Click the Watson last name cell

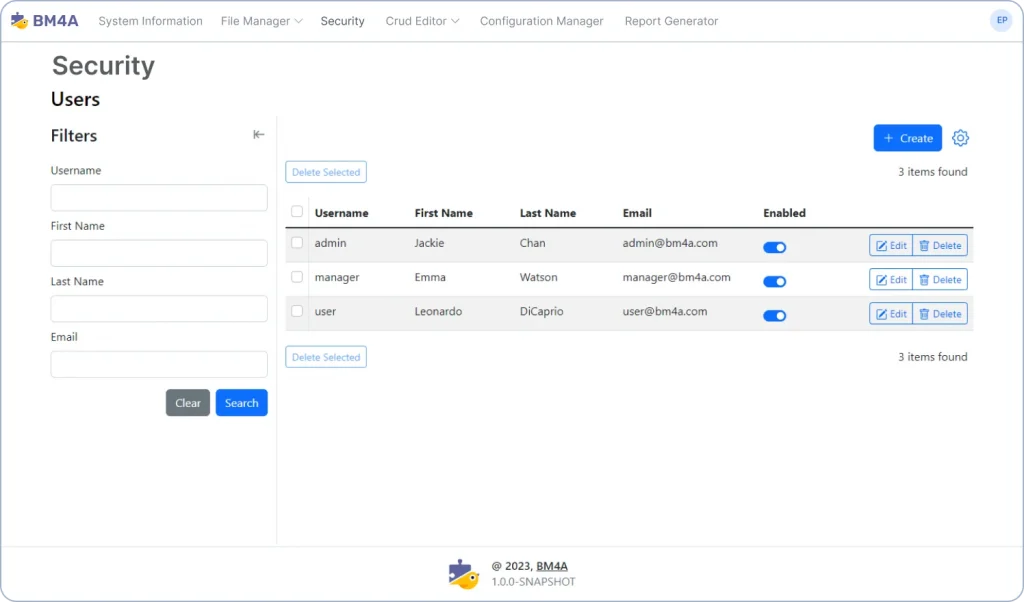tap(539, 277)
